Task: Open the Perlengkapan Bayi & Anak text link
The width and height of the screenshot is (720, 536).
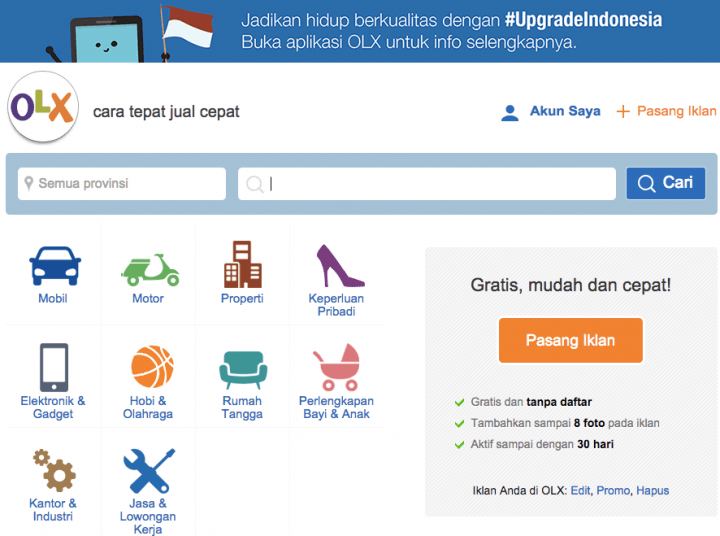Action: click(336, 407)
